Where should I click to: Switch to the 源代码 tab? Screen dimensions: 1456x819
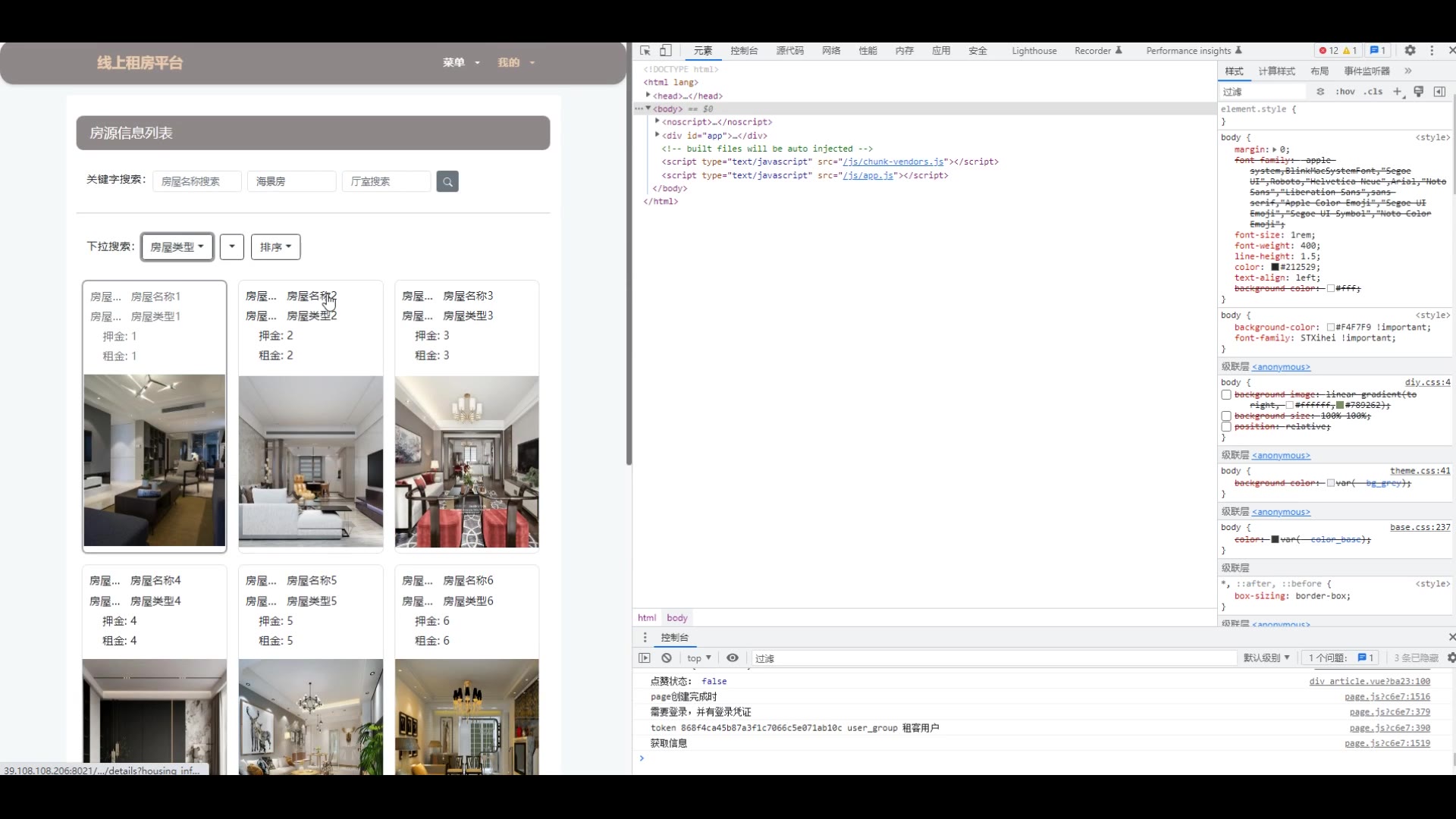[x=789, y=51]
